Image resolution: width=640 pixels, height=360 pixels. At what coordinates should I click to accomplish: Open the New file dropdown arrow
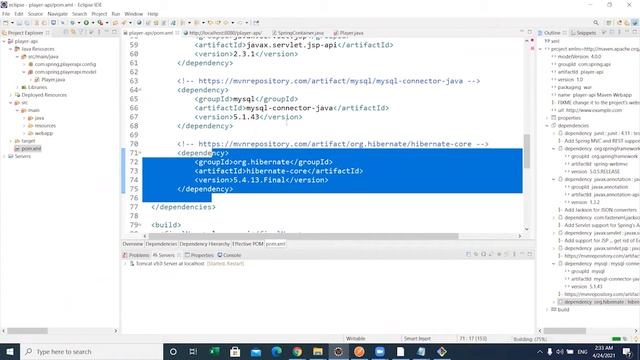point(12,23)
